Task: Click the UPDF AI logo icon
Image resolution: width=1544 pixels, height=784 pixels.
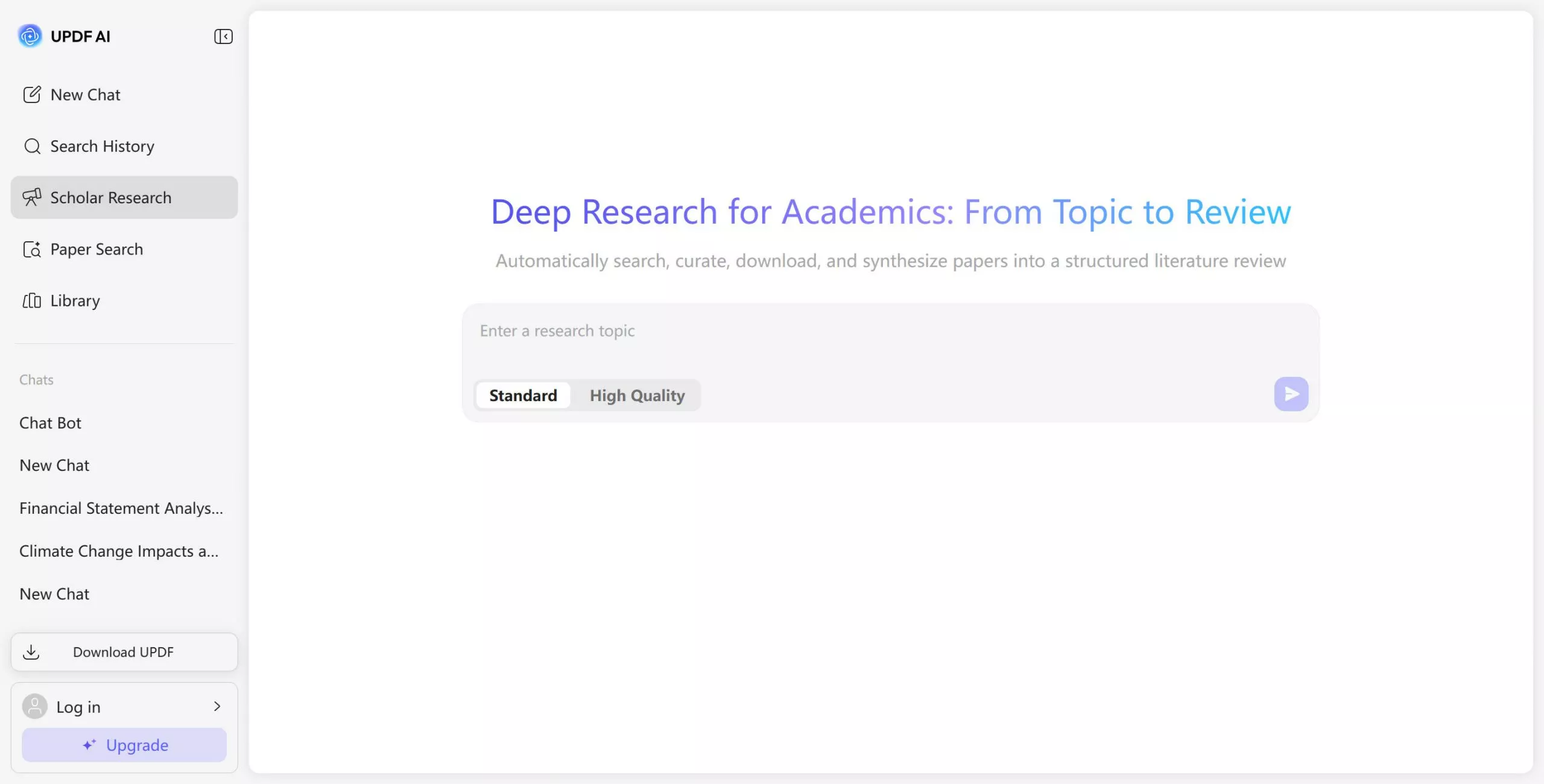Action: 30,36
